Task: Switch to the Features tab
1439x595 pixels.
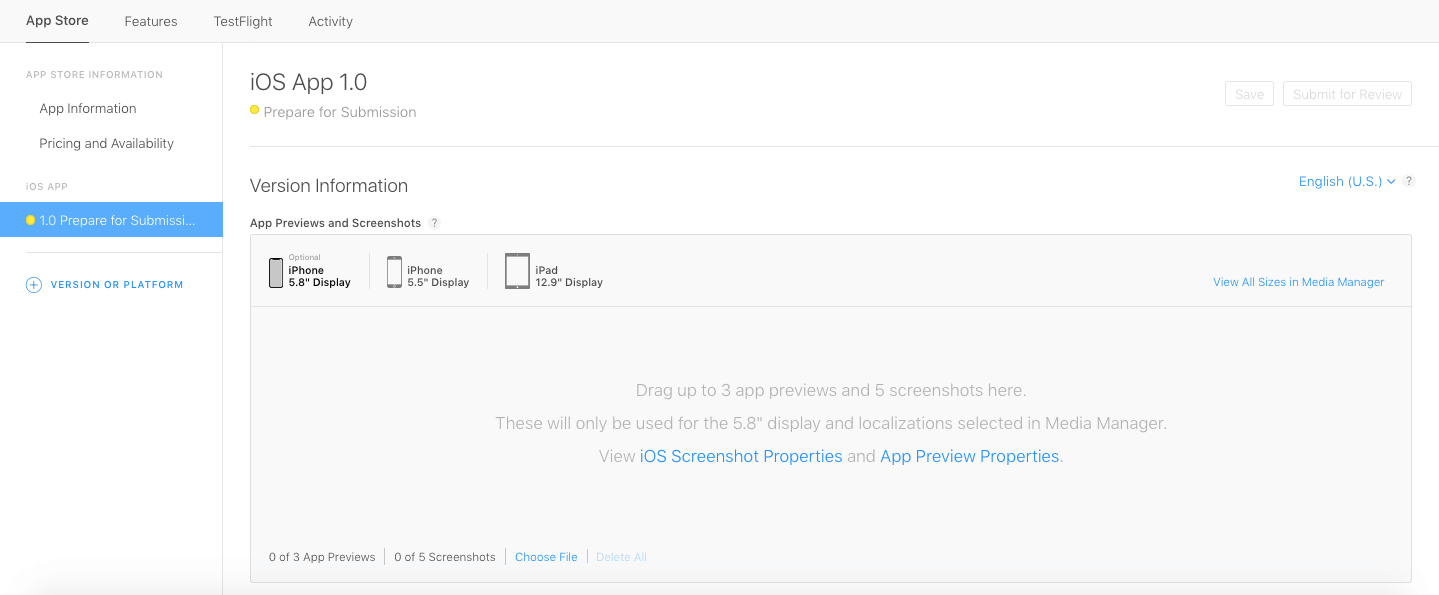Action: (x=151, y=21)
